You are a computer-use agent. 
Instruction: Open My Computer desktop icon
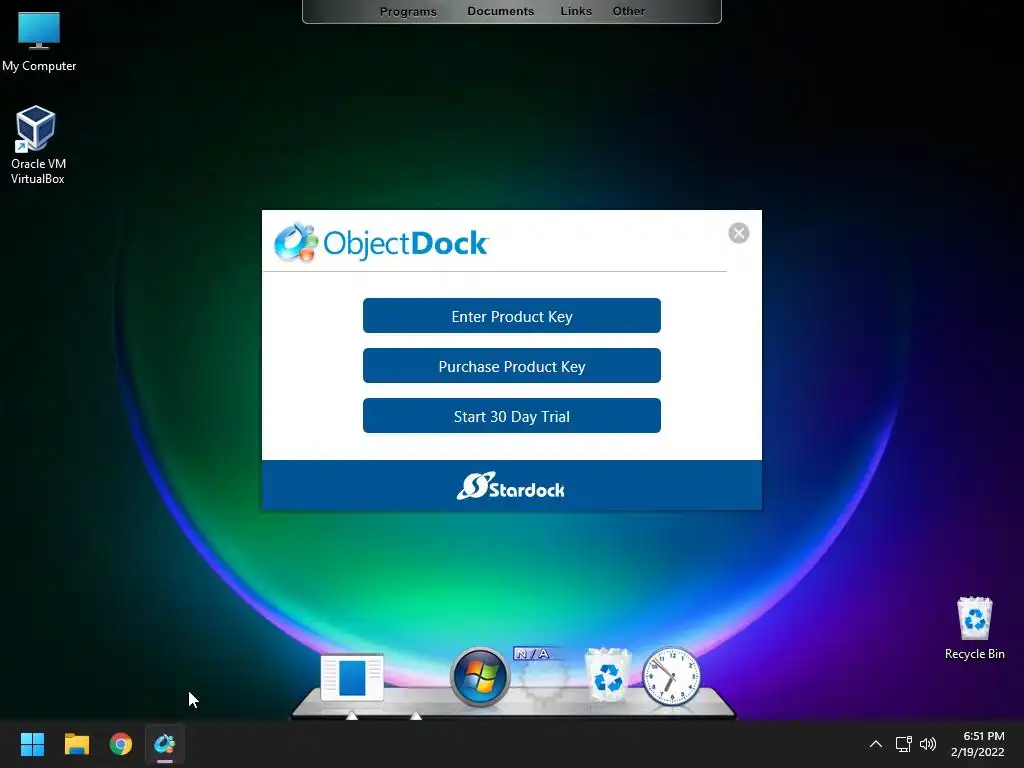39,42
